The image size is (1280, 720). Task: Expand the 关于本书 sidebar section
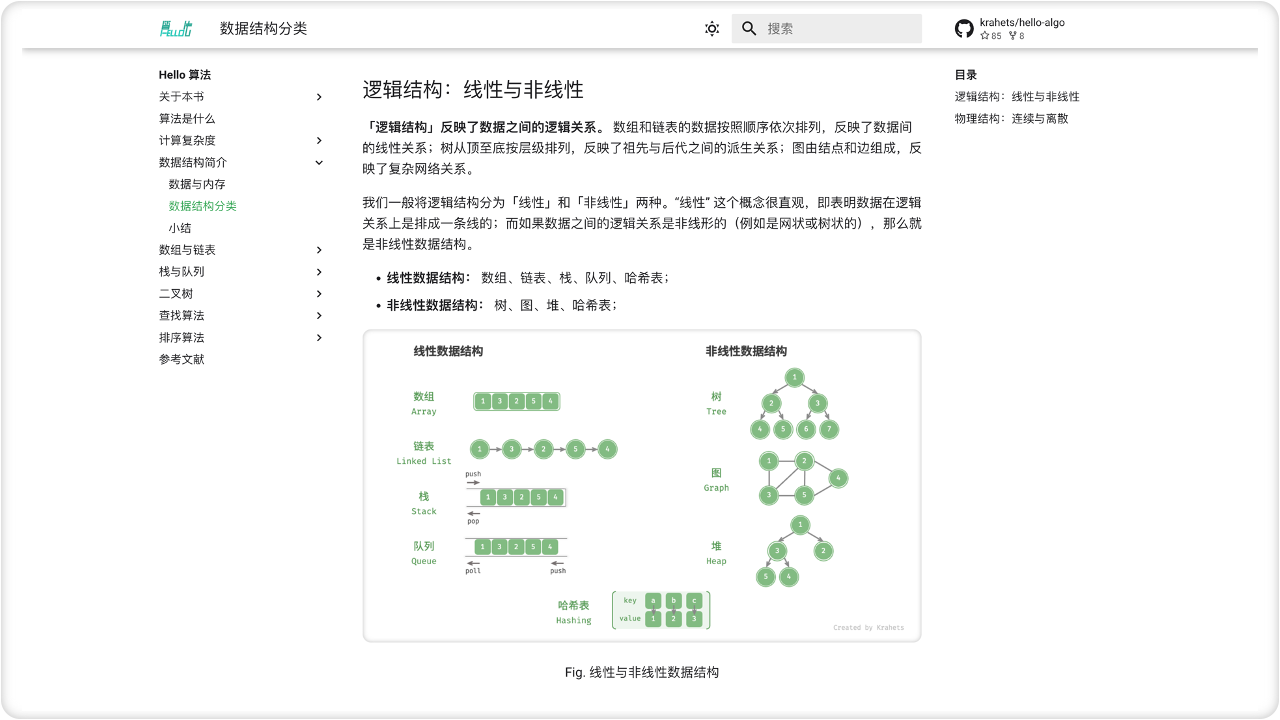tap(319, 97)
